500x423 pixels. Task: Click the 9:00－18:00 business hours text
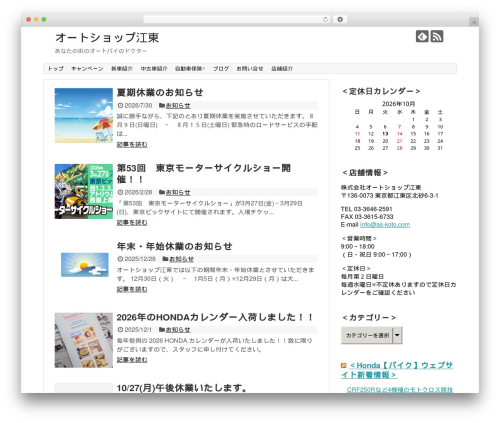[358, 247]
